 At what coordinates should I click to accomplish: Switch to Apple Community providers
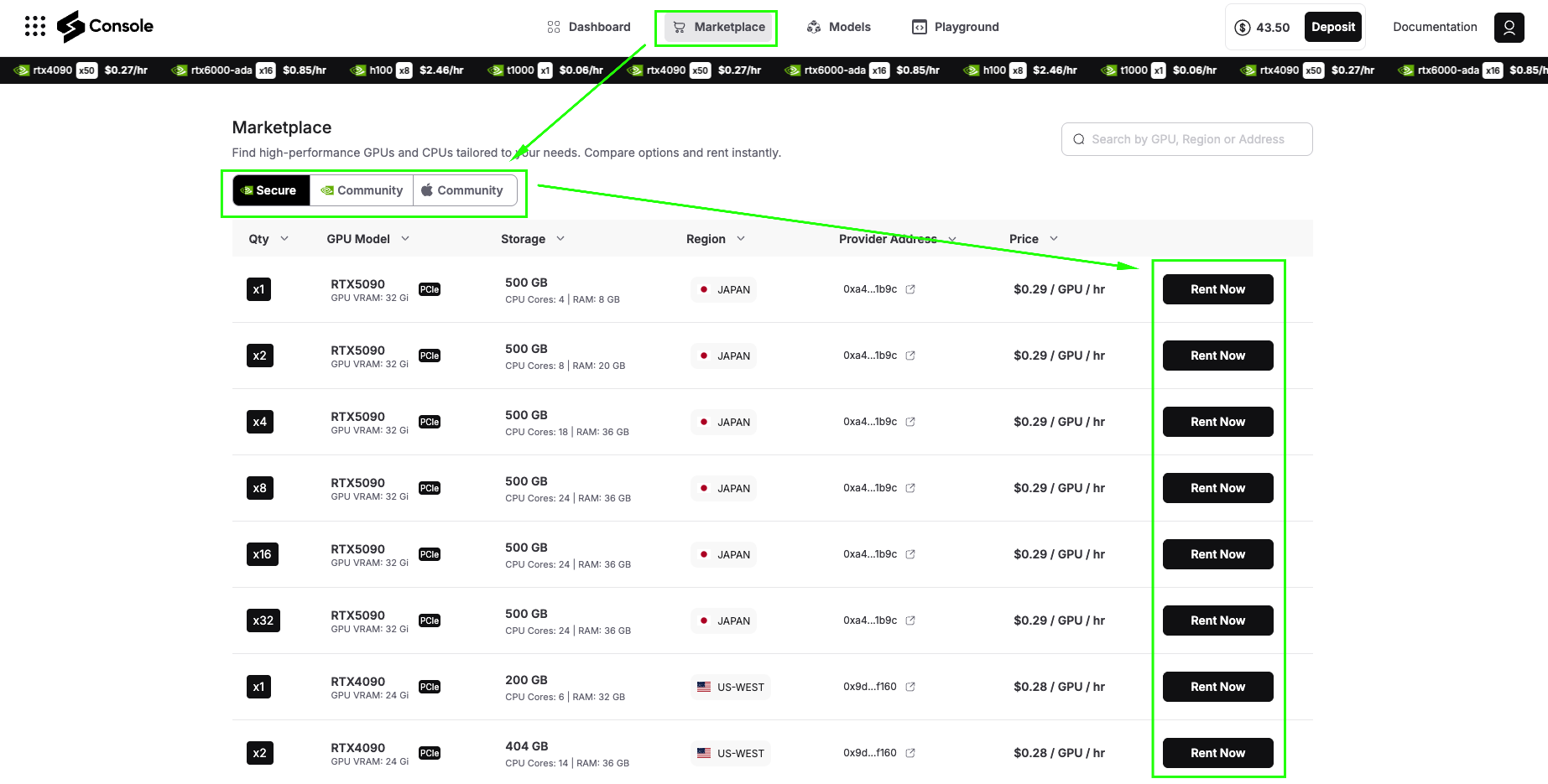tap(462, 190)
